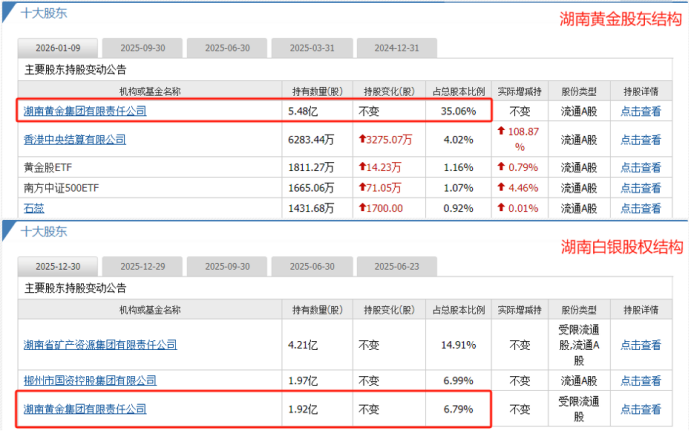Click 郴州市国资控股集团有限公司 link
The width and height of the screenshot is (692, 431).
pos(90,381)
